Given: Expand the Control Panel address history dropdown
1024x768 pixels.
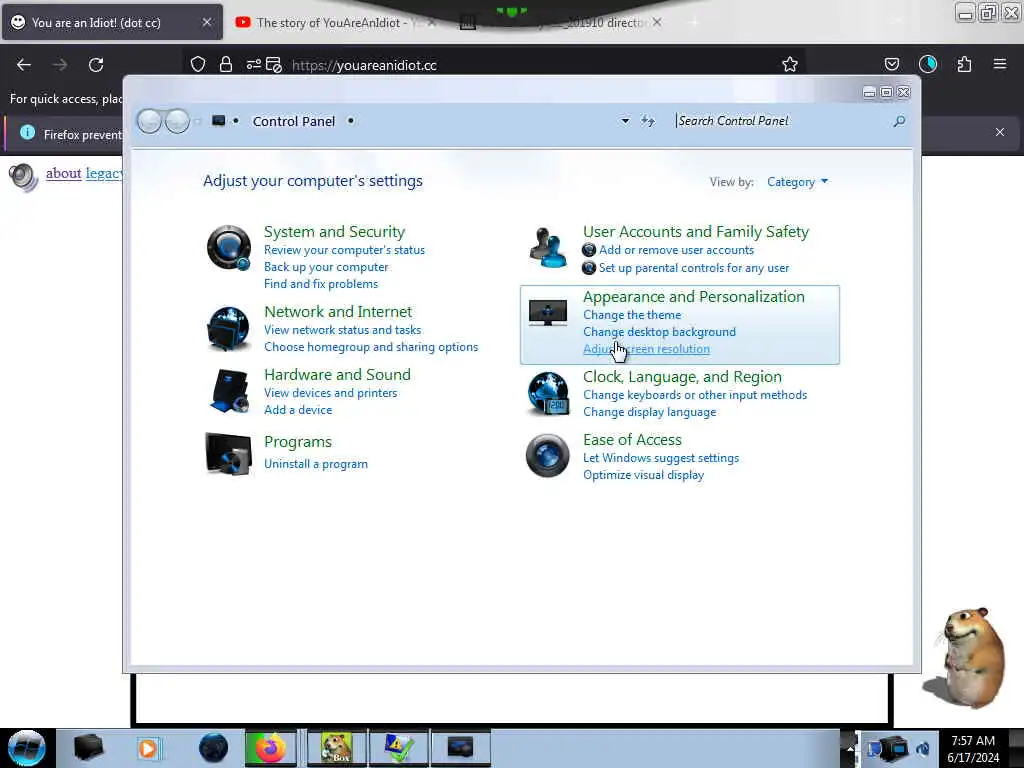Looking at the screenshot, I should pos(625,121).
